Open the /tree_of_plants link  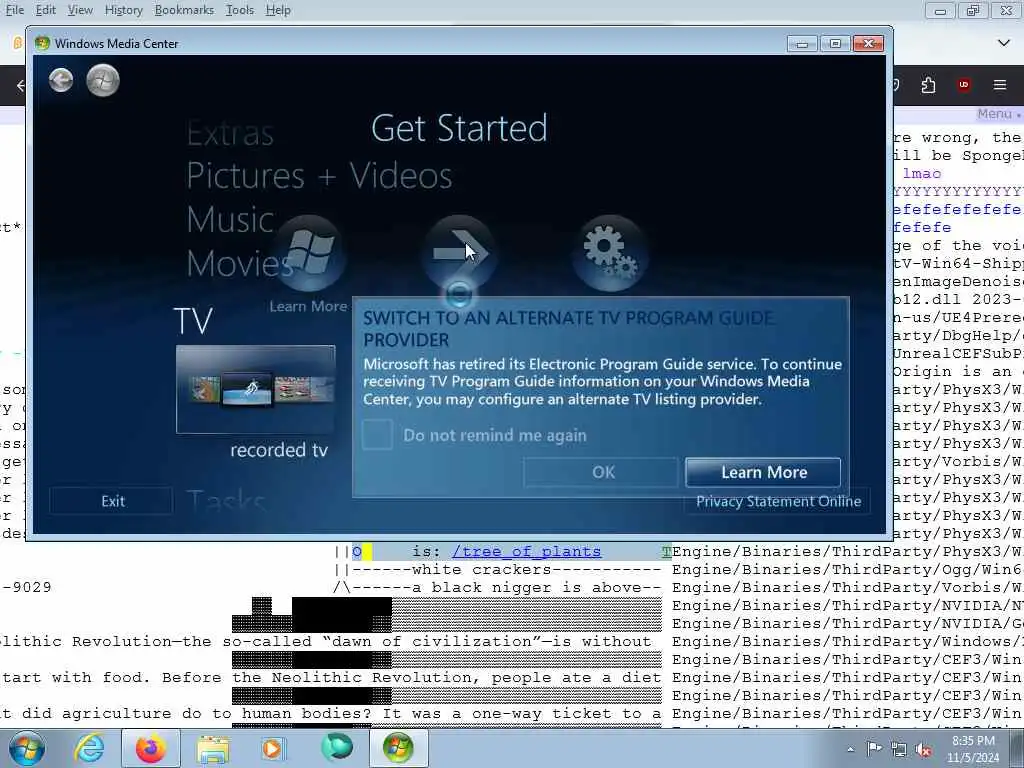click(526, 551)
